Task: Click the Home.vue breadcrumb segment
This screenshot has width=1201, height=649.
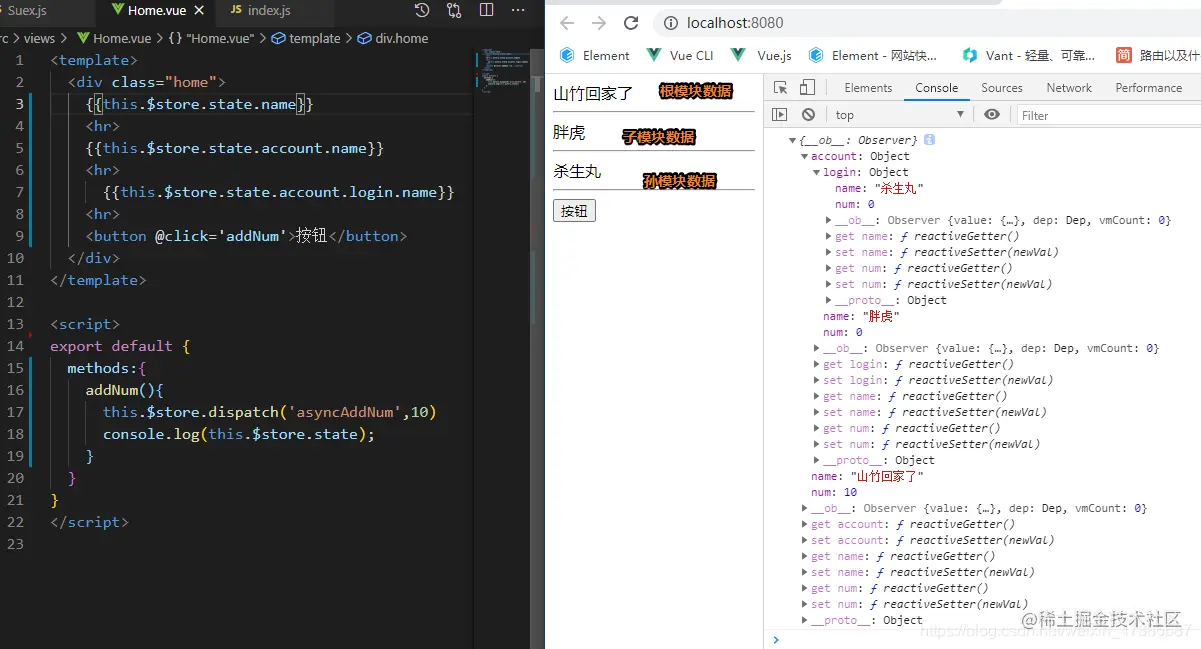Action: tap(113, 38)
